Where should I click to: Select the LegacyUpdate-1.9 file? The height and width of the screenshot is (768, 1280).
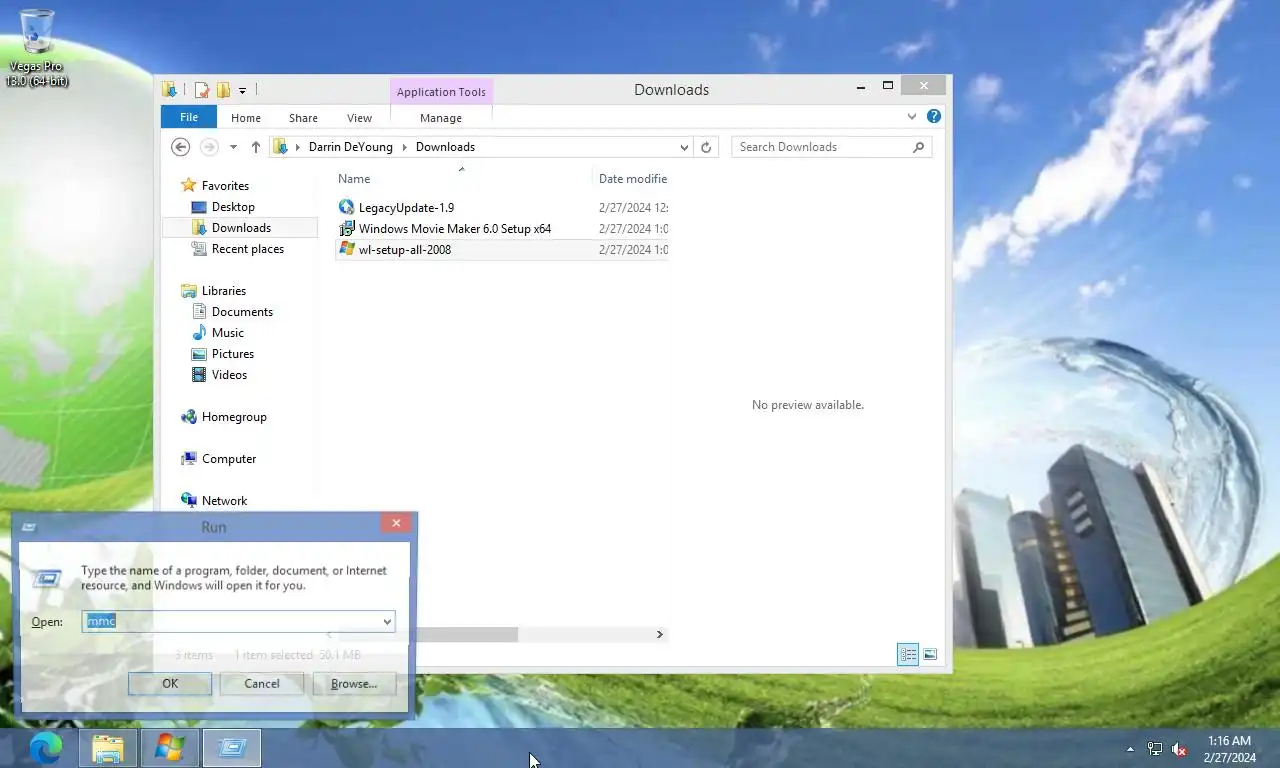[406, 208]
